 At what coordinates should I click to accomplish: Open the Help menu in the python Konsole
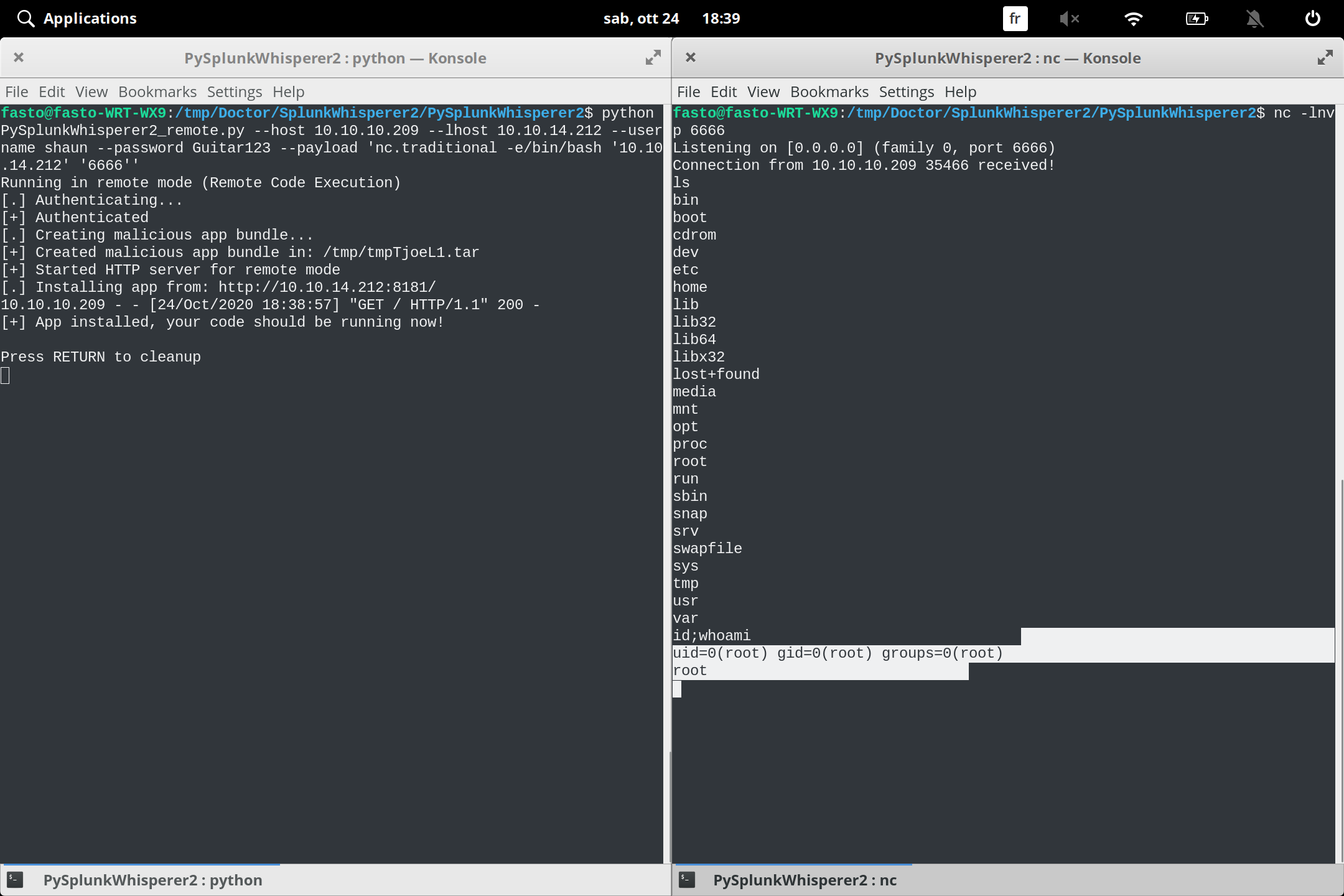[x=287, y=91]
